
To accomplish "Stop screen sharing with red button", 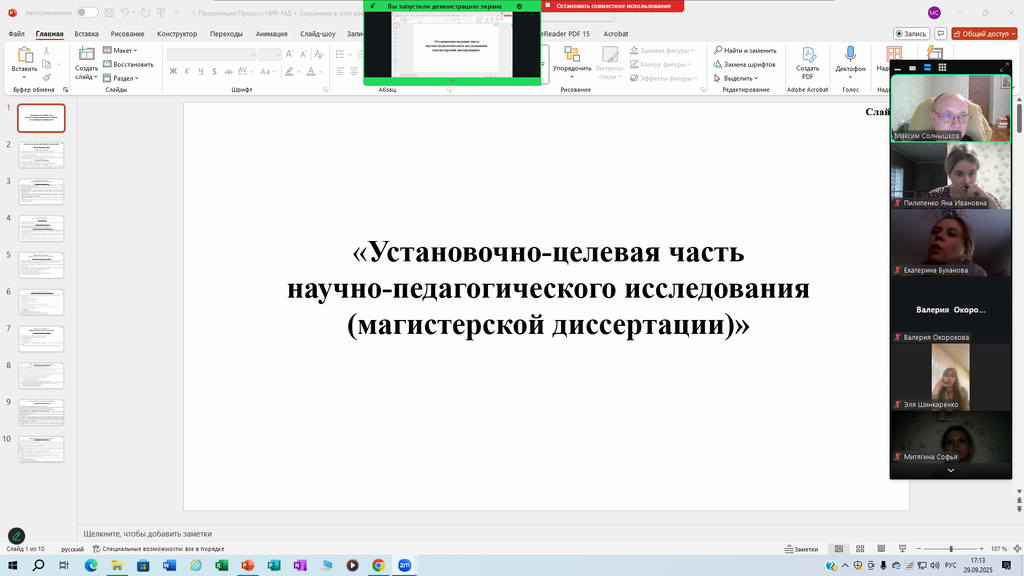I will (612, 6).
